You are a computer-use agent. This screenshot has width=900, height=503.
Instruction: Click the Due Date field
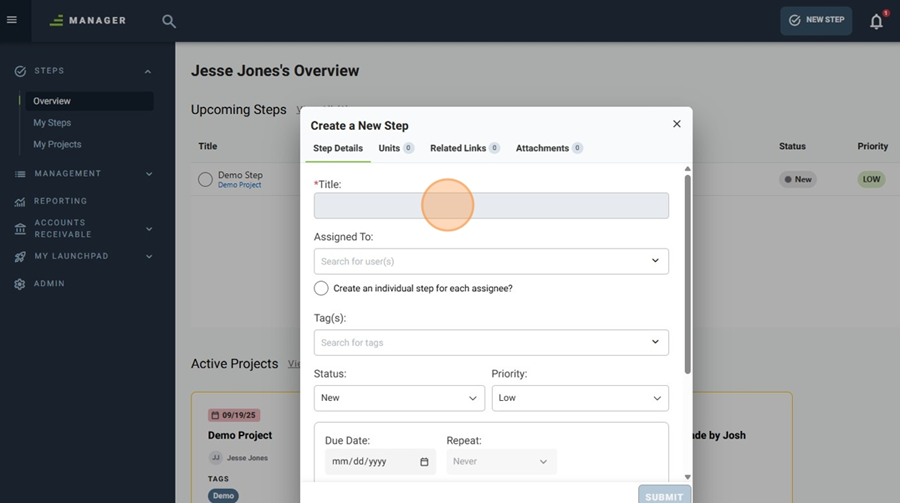point(381,462)
